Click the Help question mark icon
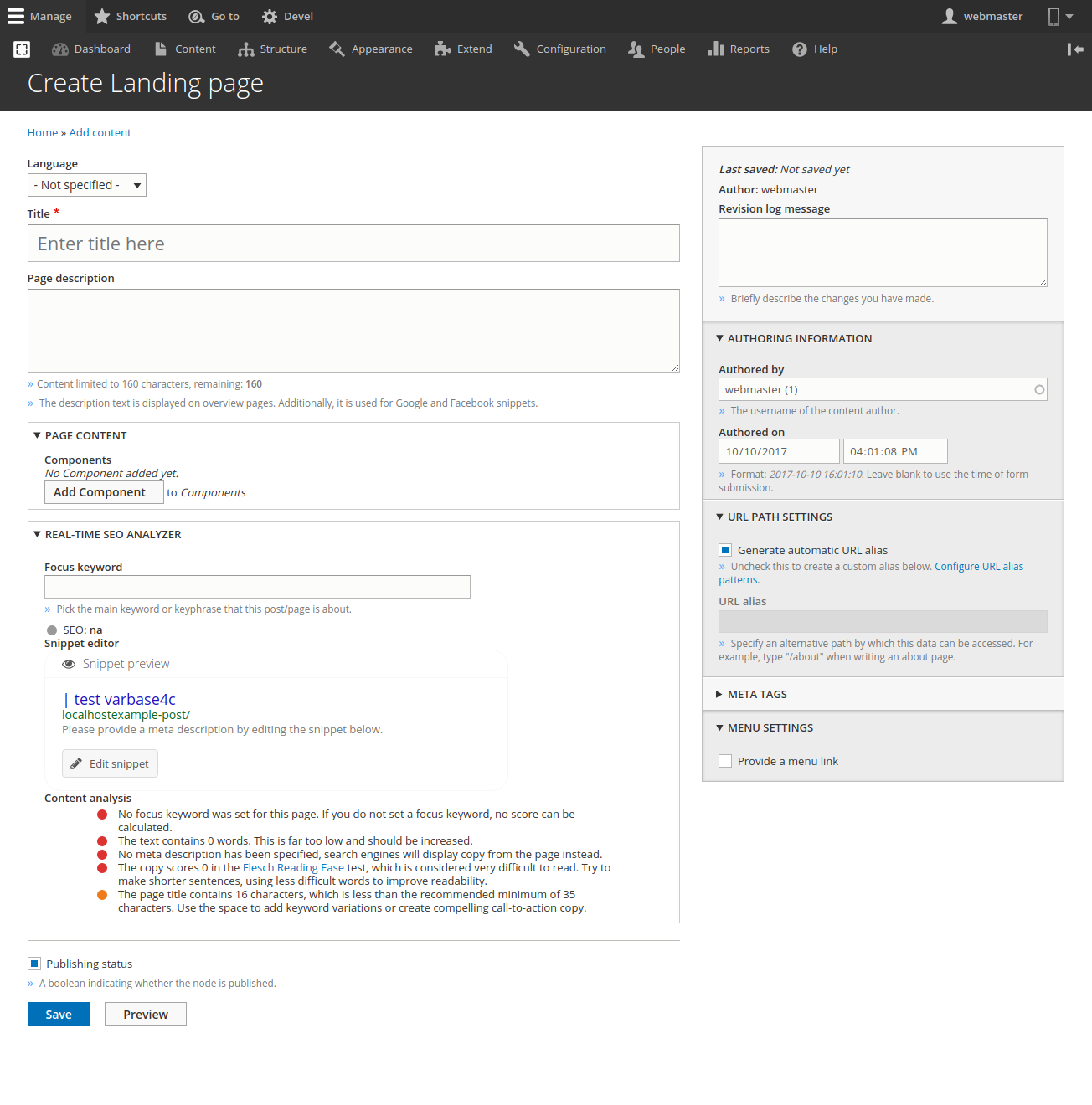 click(x=800, y=49)
